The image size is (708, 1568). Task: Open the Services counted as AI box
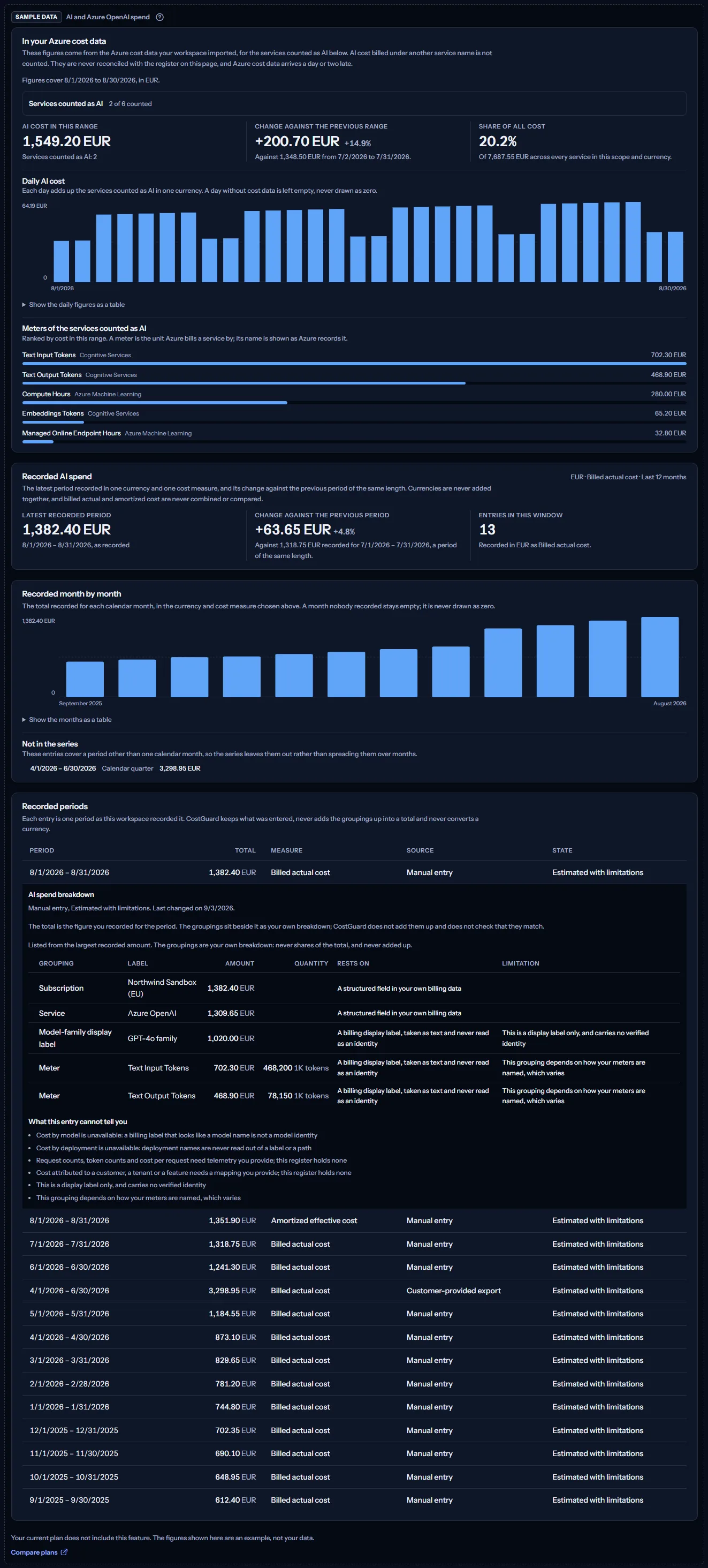pos(354,103)
